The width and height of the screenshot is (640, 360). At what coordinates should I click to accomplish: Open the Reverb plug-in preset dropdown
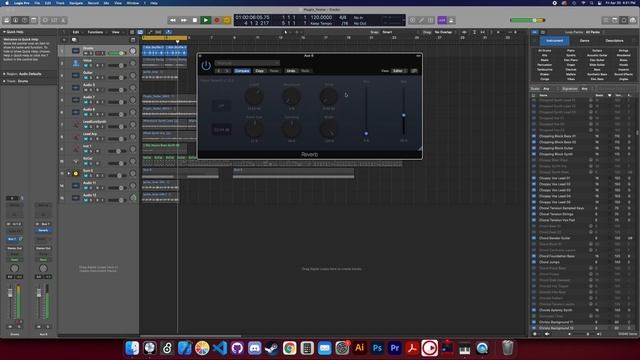[247, 63]
